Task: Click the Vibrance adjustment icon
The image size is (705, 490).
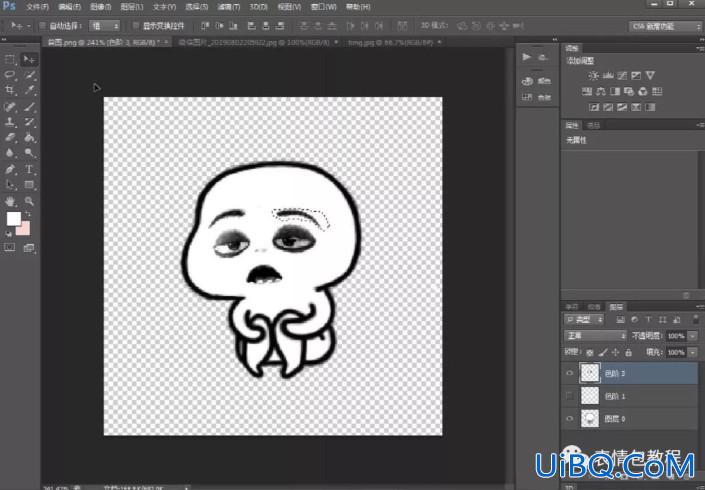Action: point(650,75)
